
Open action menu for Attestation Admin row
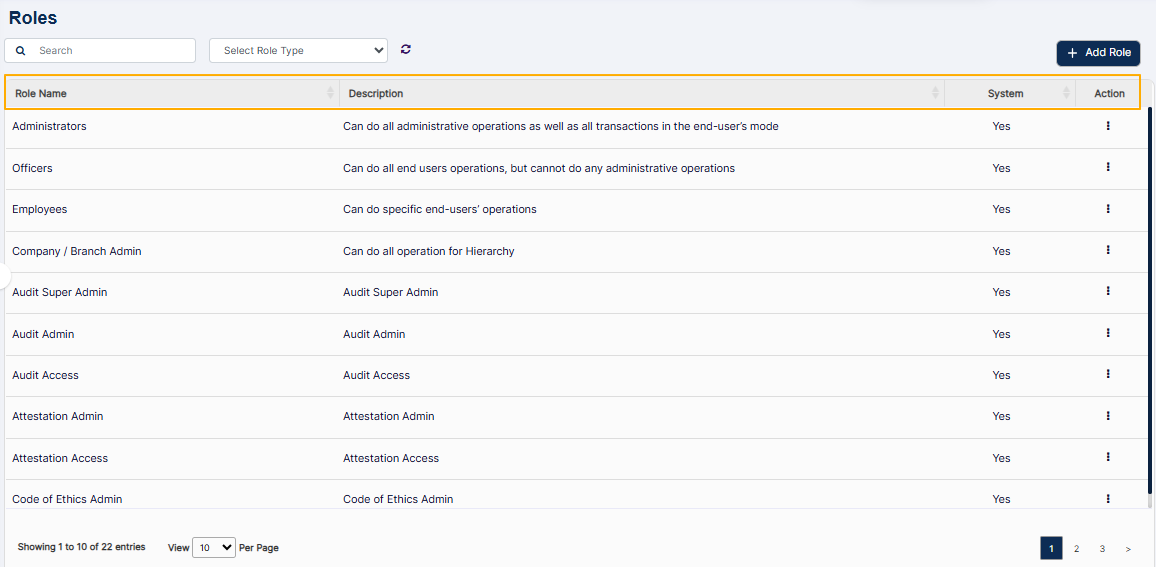[1108, 416]
